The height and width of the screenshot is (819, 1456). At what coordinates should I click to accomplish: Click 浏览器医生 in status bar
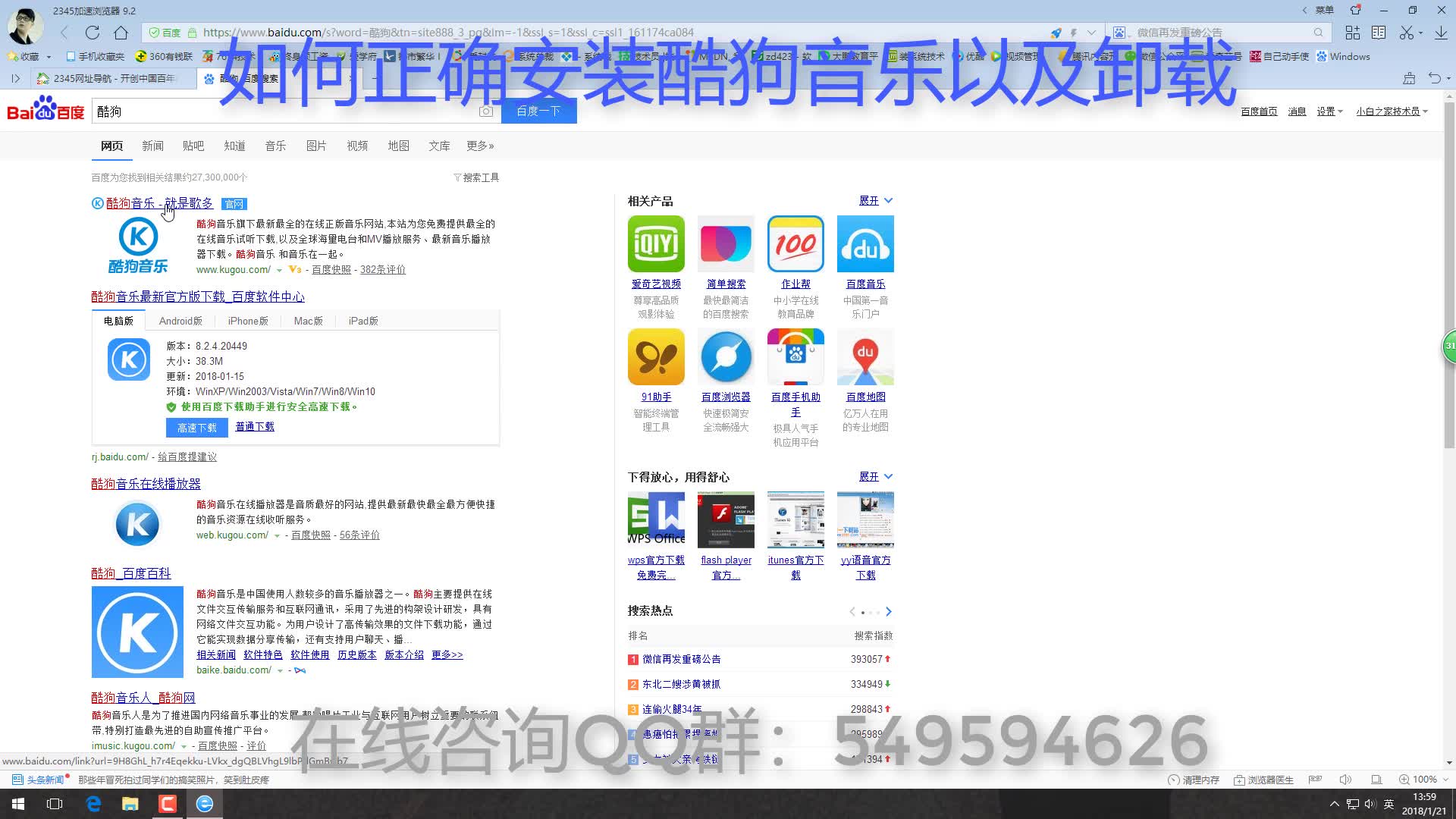tap(1263, 780)
